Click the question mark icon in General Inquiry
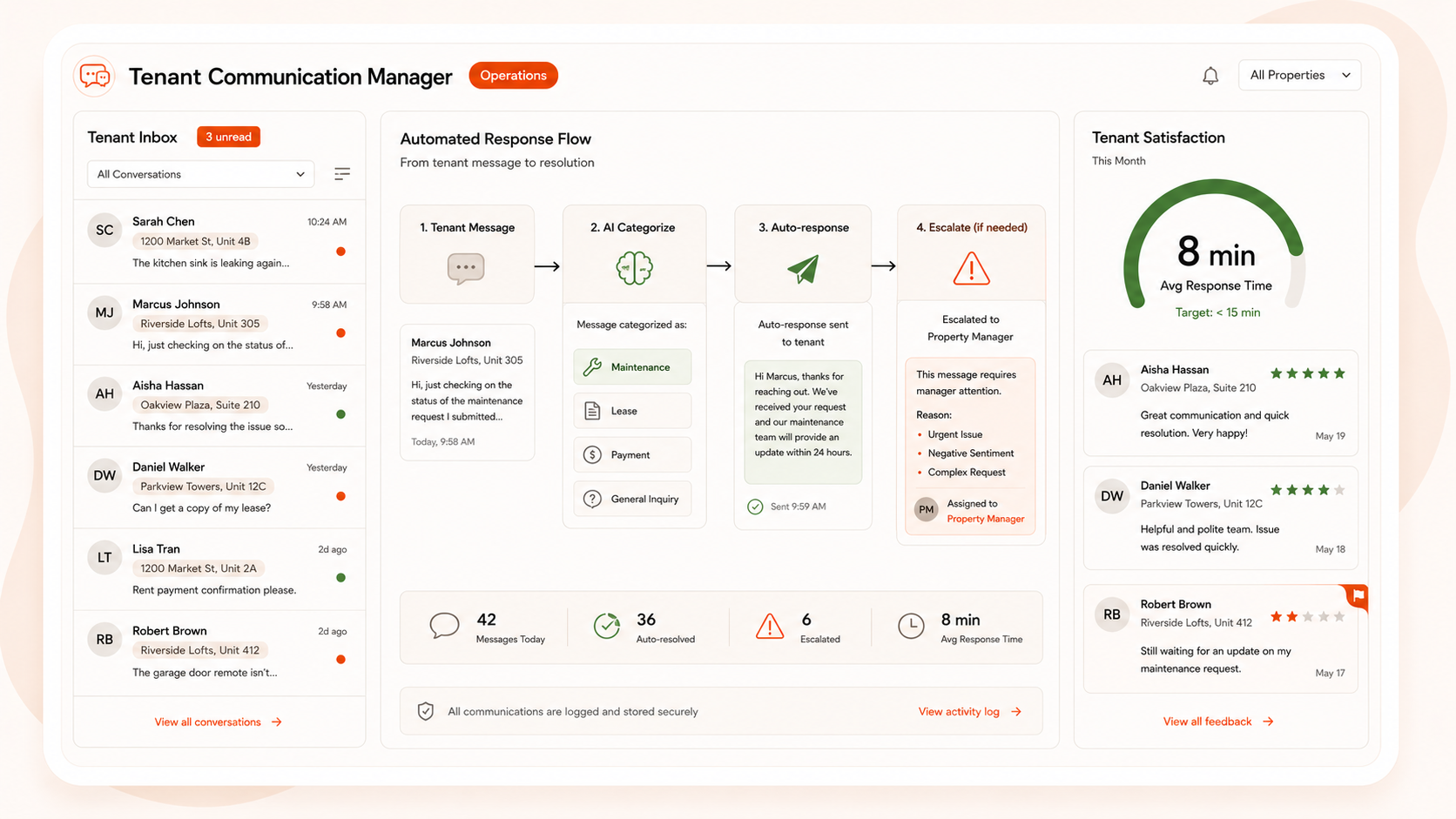The image size is (1456, 819). point(592,499)
